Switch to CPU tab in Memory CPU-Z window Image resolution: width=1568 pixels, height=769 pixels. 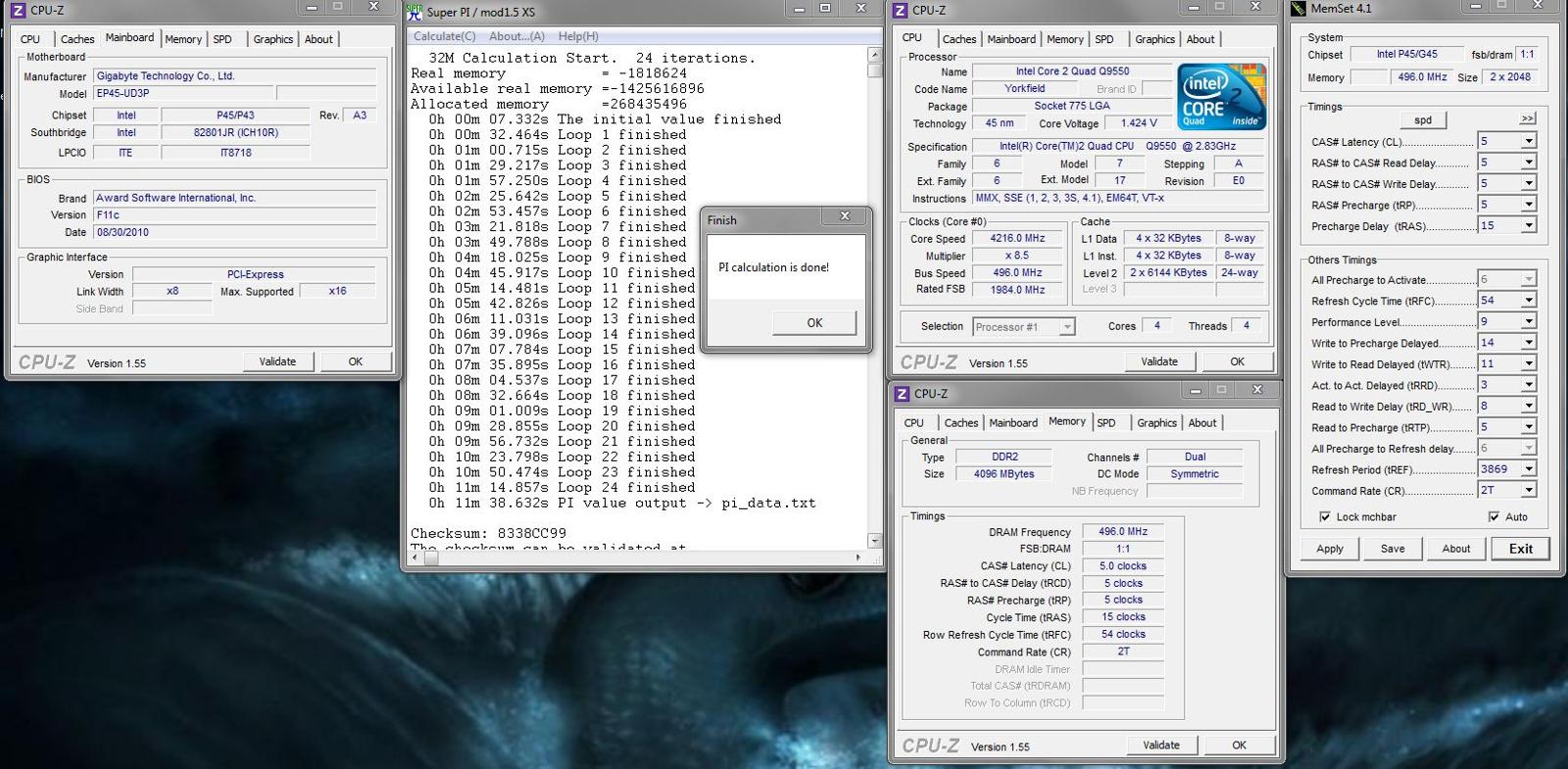point(913,423)
